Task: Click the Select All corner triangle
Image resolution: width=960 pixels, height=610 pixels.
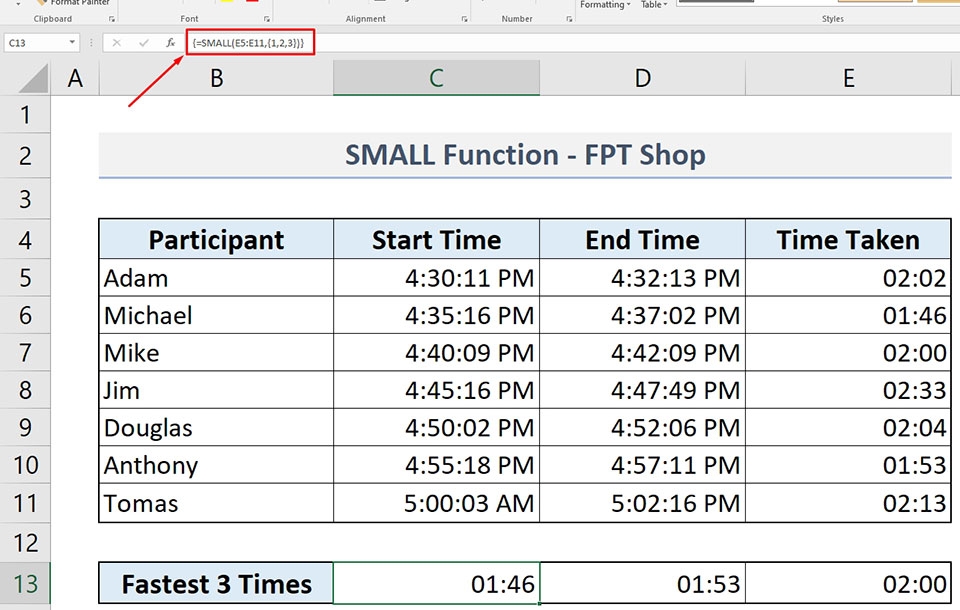Action: coord(32,78)
